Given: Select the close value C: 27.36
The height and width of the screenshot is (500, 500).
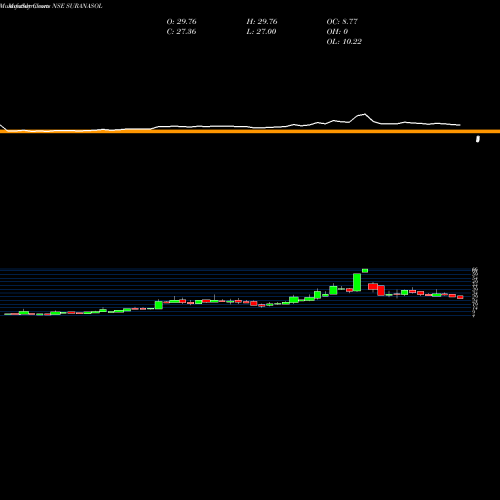Looking at the screenshot, I should [x=181, y=32].
